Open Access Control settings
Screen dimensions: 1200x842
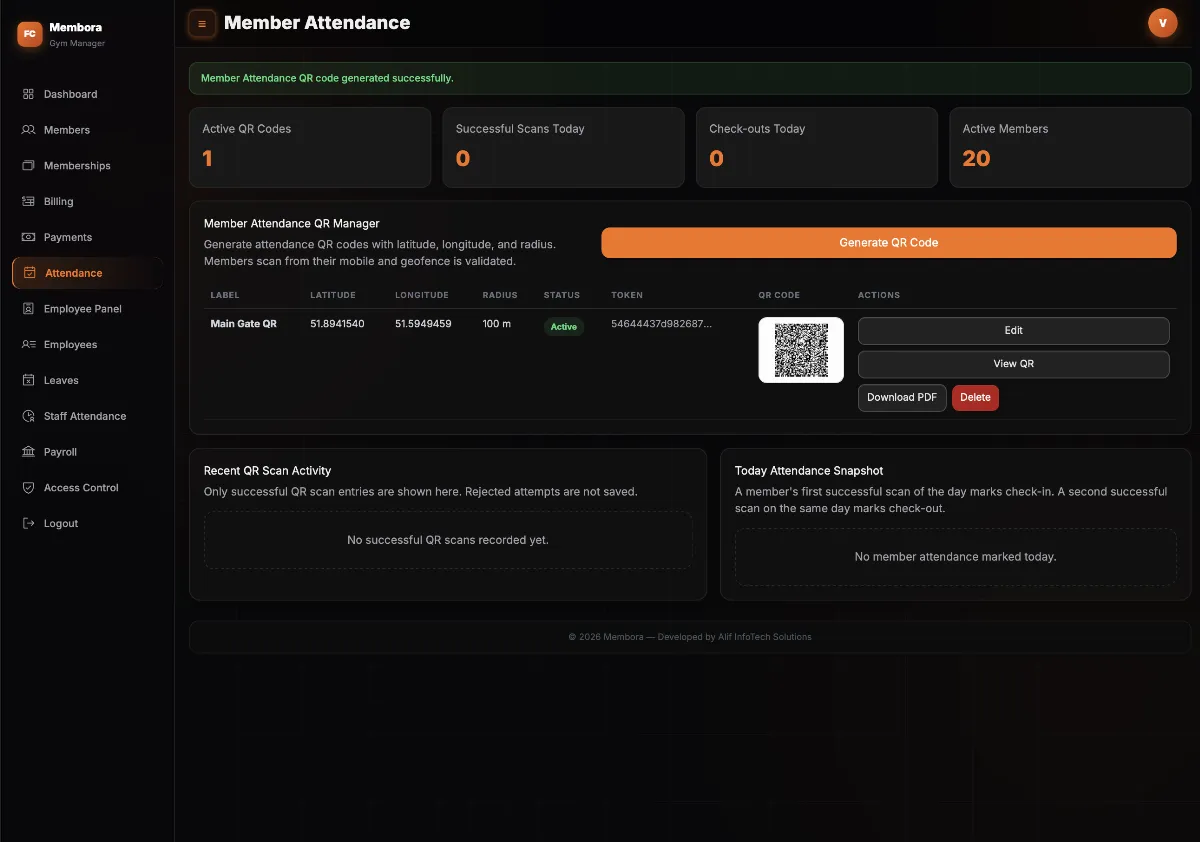pos(87,488)
